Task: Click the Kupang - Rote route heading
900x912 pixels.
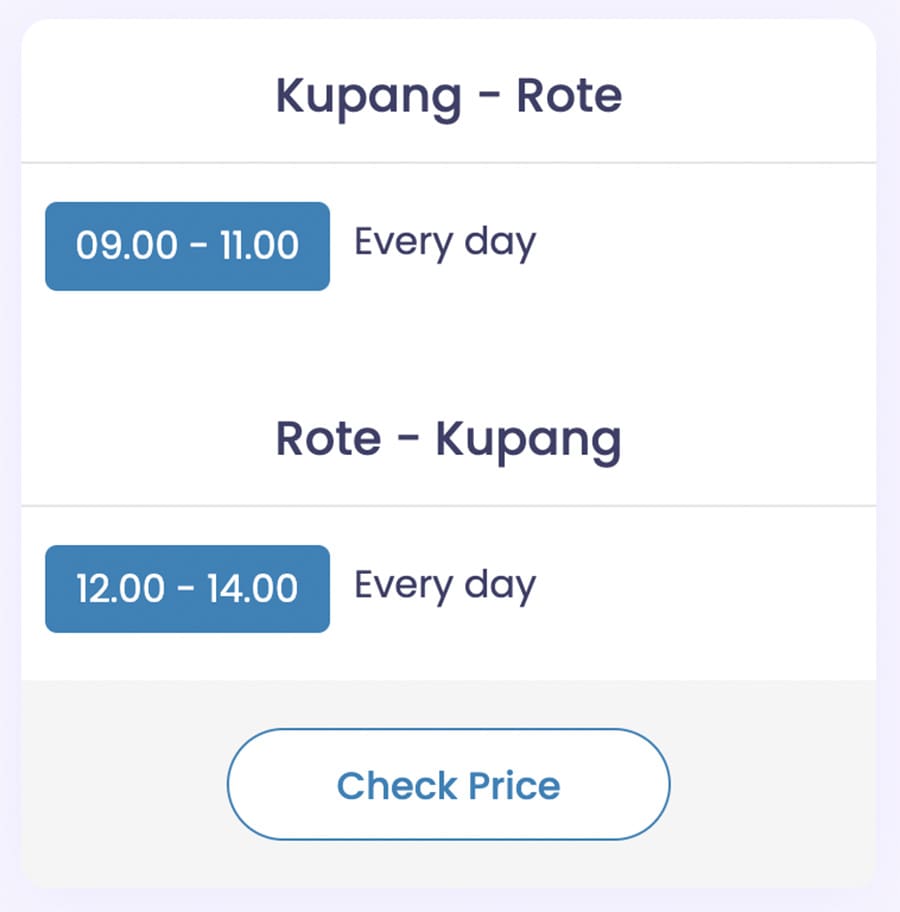Action: click(449, 97)
